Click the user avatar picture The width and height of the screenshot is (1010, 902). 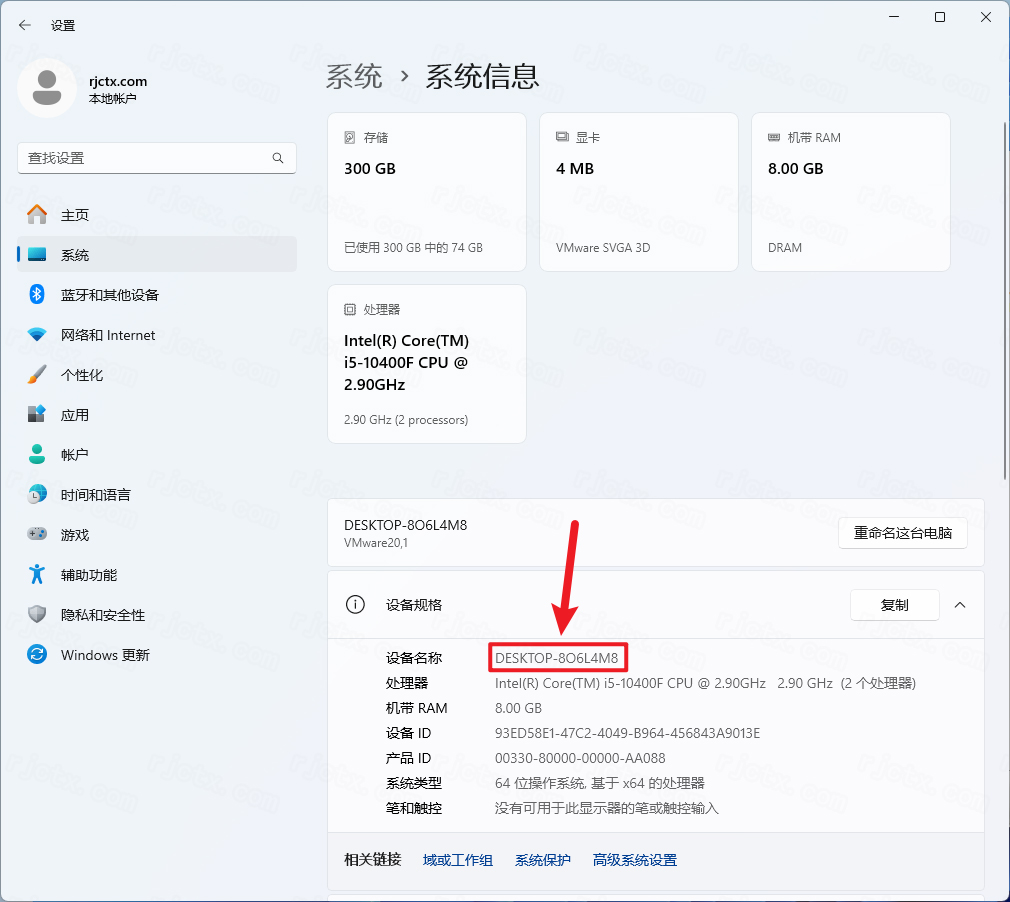pyautogui.click(x=47, y=88)
